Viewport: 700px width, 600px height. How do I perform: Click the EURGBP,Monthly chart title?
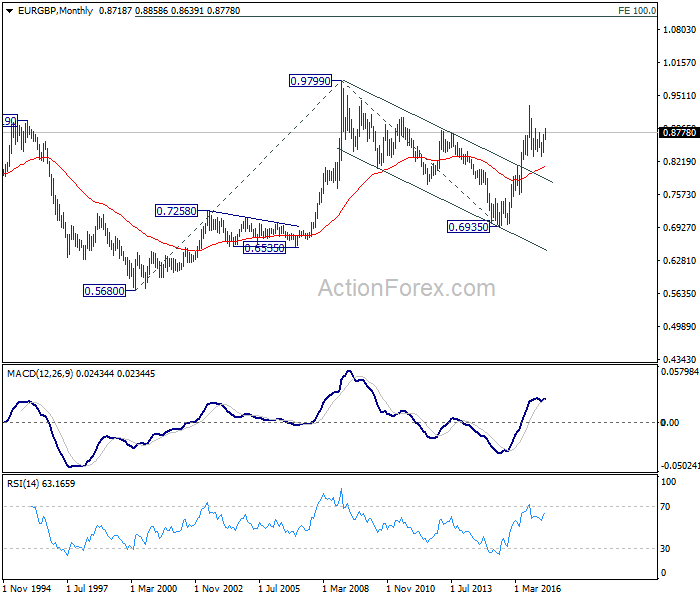55,11
